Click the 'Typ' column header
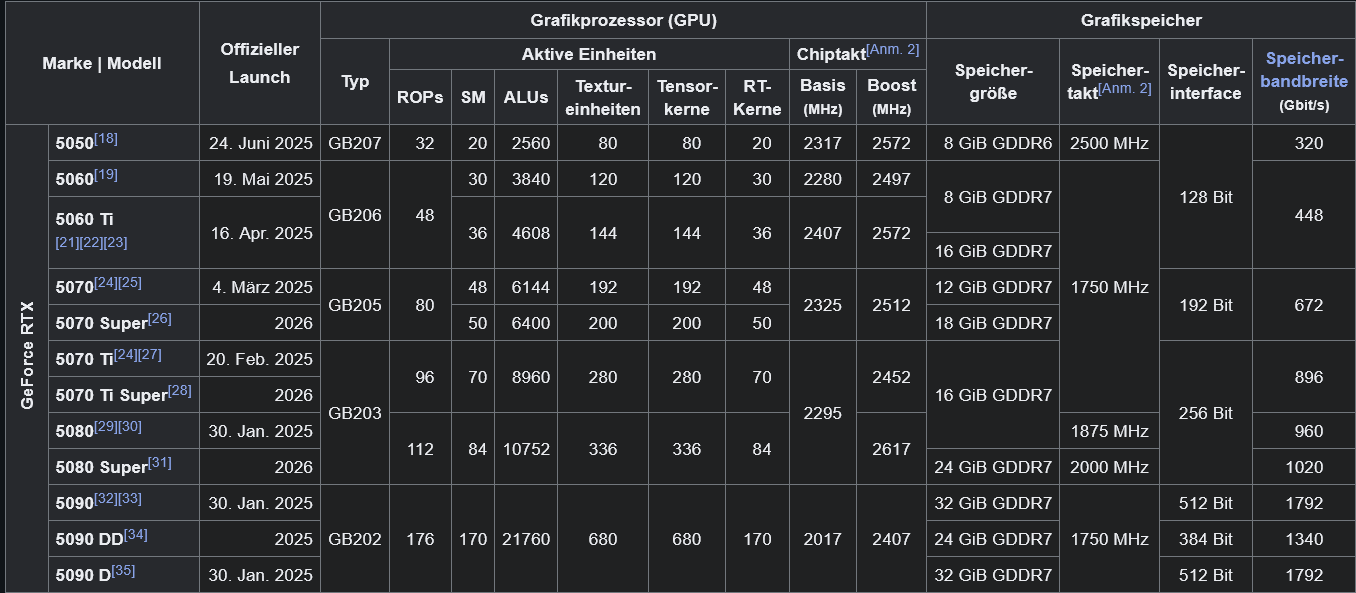This screenshot has height=593, width=1356. click(355, 82)
